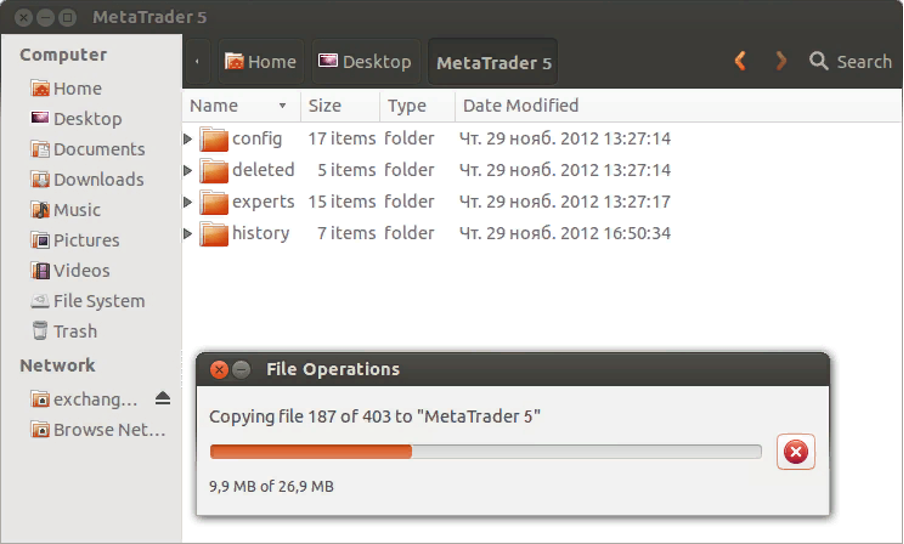Open Browse Network in sidebar

[97, 430]
